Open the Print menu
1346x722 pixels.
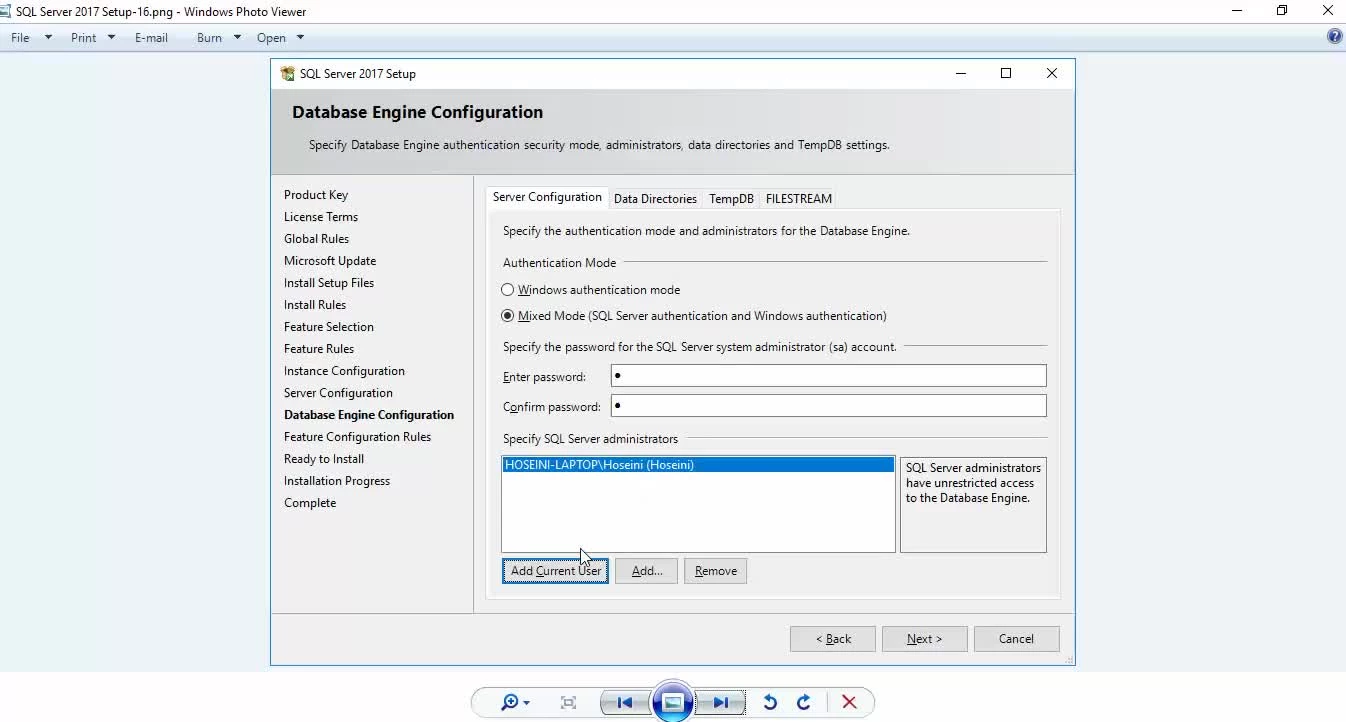tap(93, 37)
